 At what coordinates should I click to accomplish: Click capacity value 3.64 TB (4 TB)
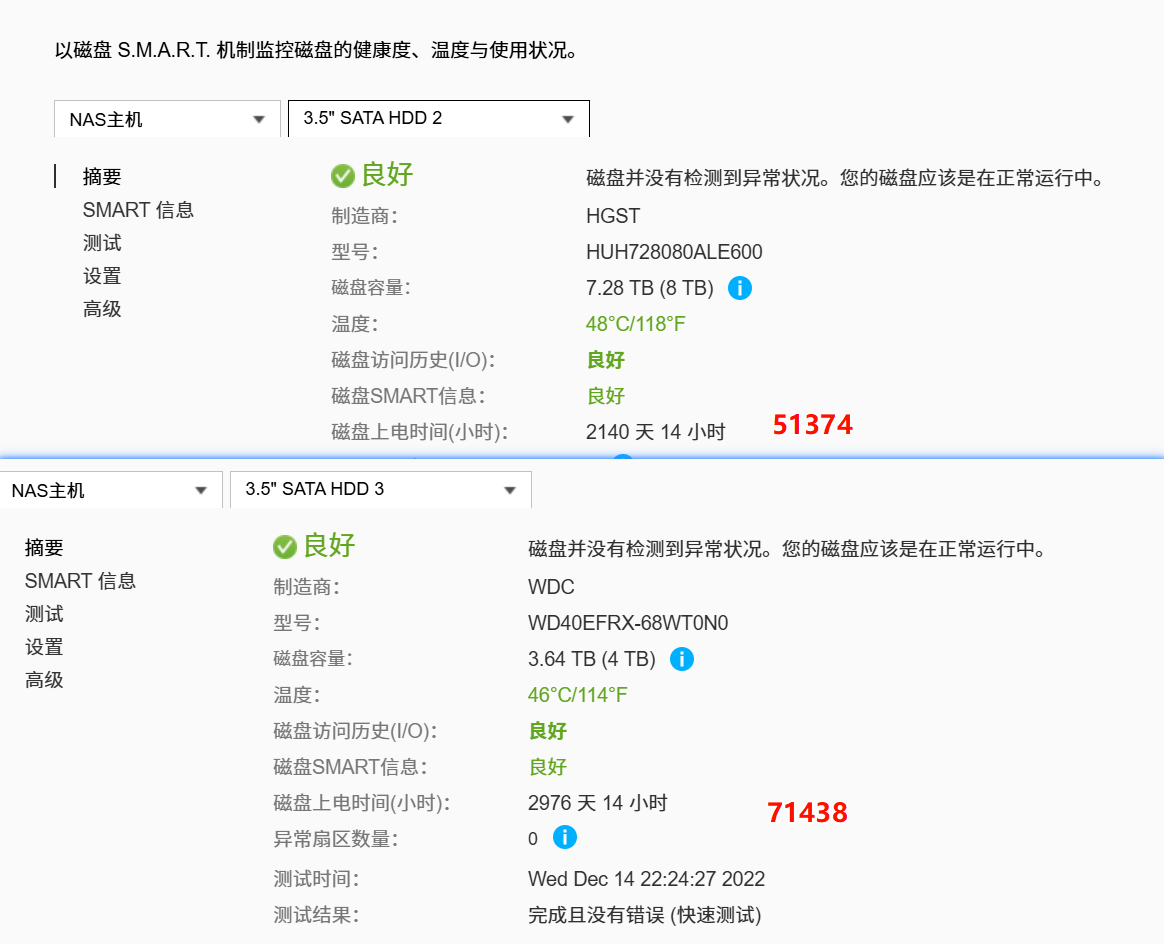(592, 659)
